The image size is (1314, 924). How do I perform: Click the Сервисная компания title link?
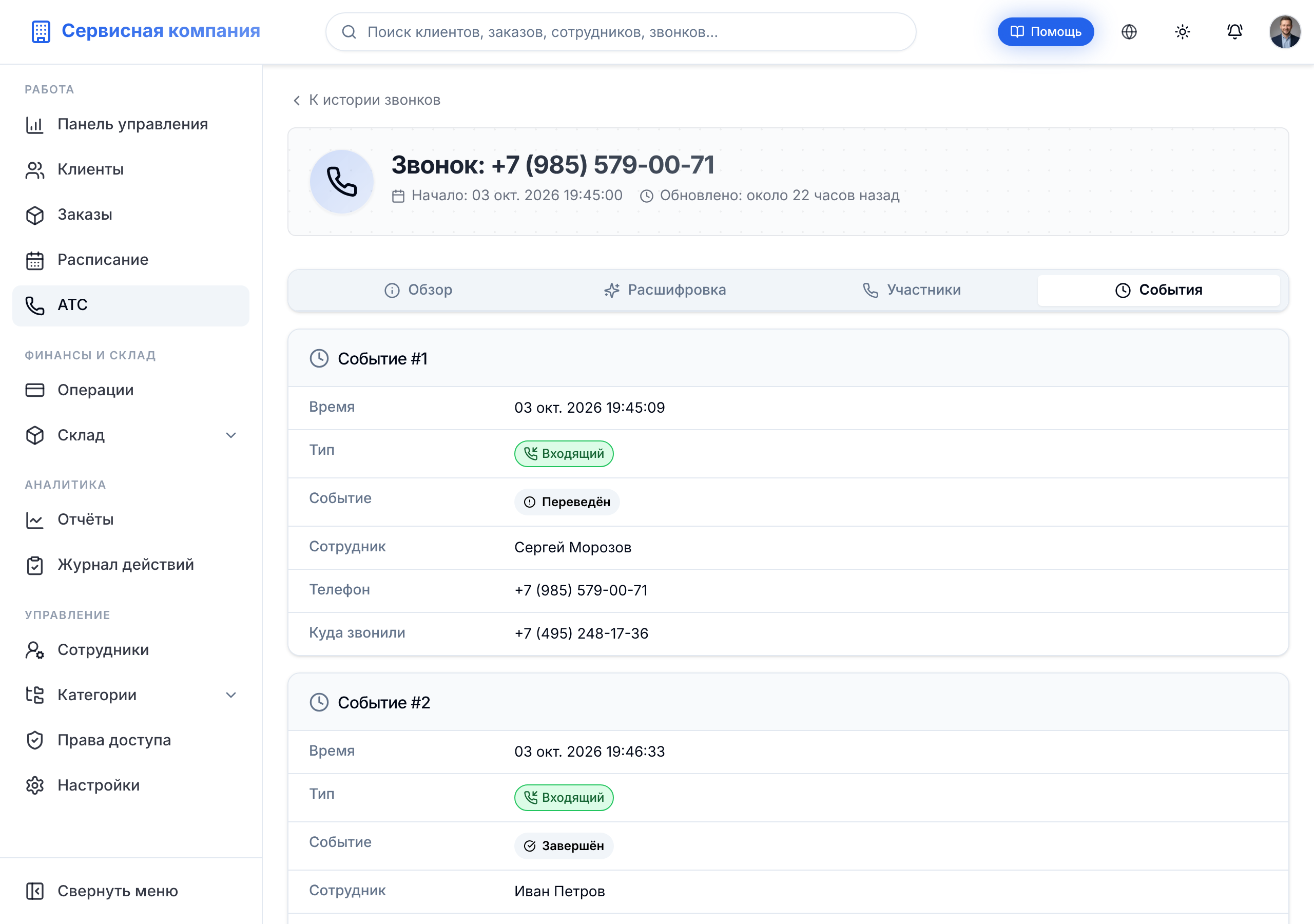point(161,31)
